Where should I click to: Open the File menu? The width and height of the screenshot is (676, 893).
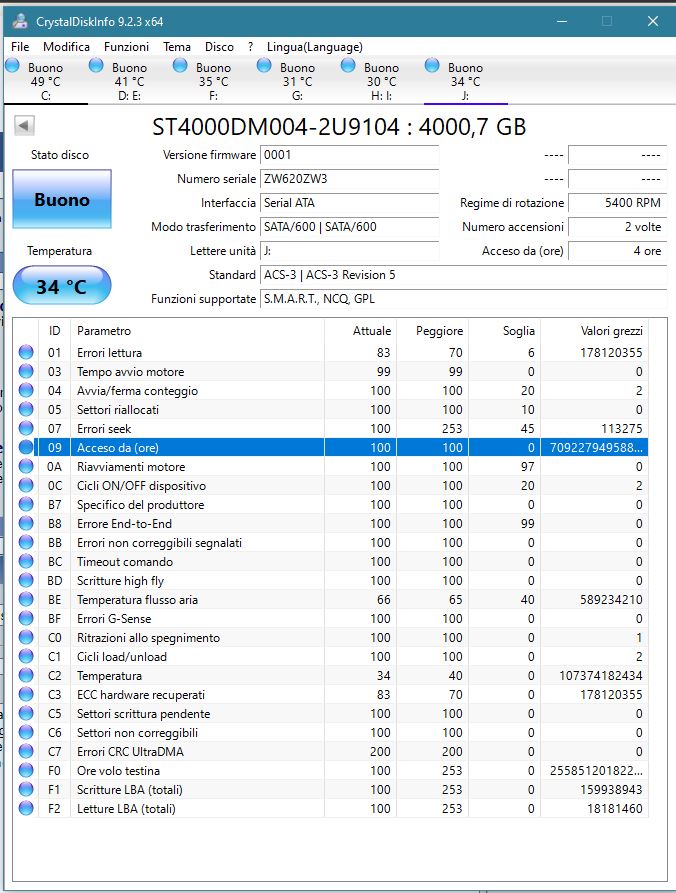[x=20, y=47]
